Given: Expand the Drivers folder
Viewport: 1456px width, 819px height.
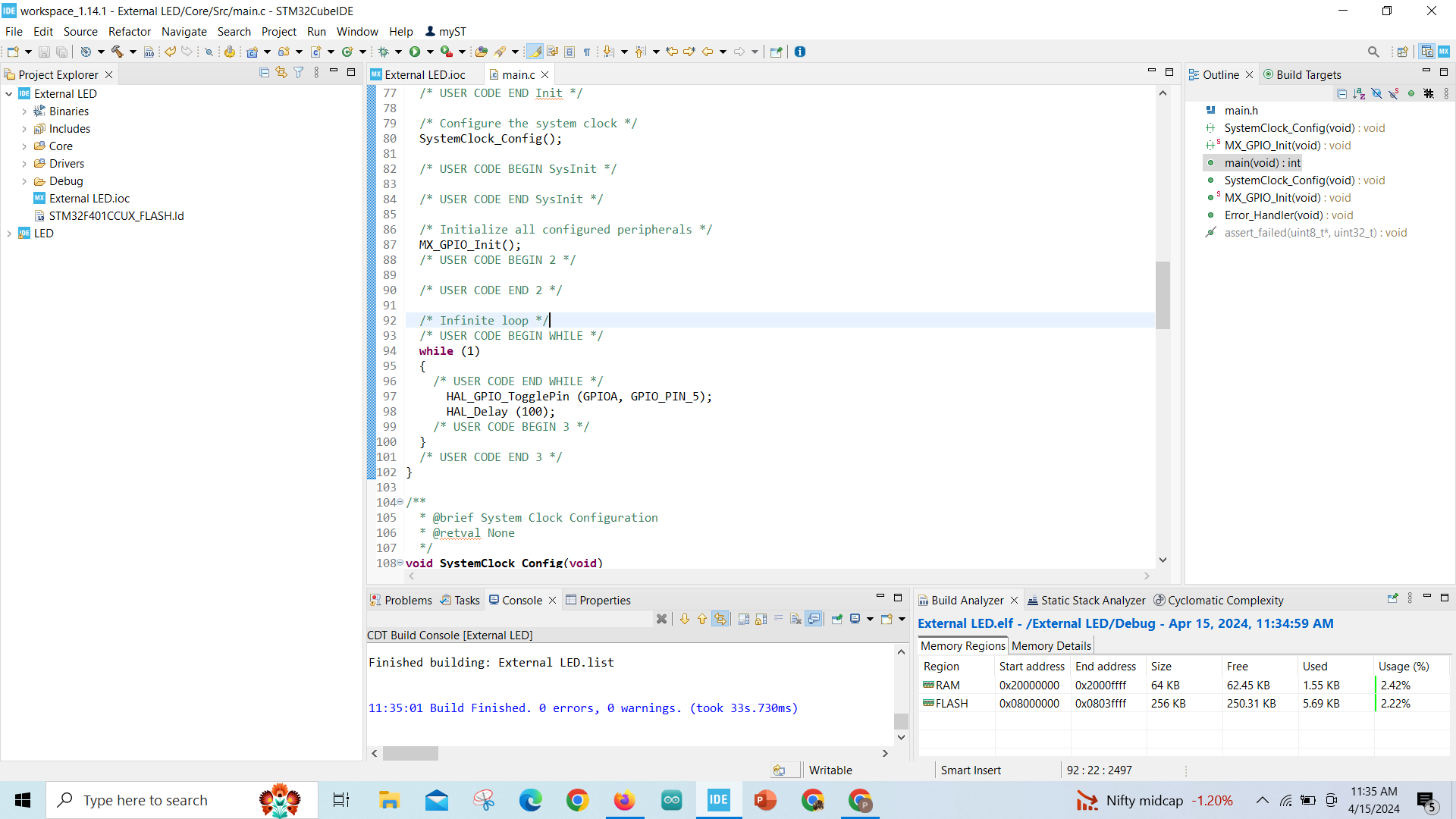Looking at the screenshot, I should 24,164.
